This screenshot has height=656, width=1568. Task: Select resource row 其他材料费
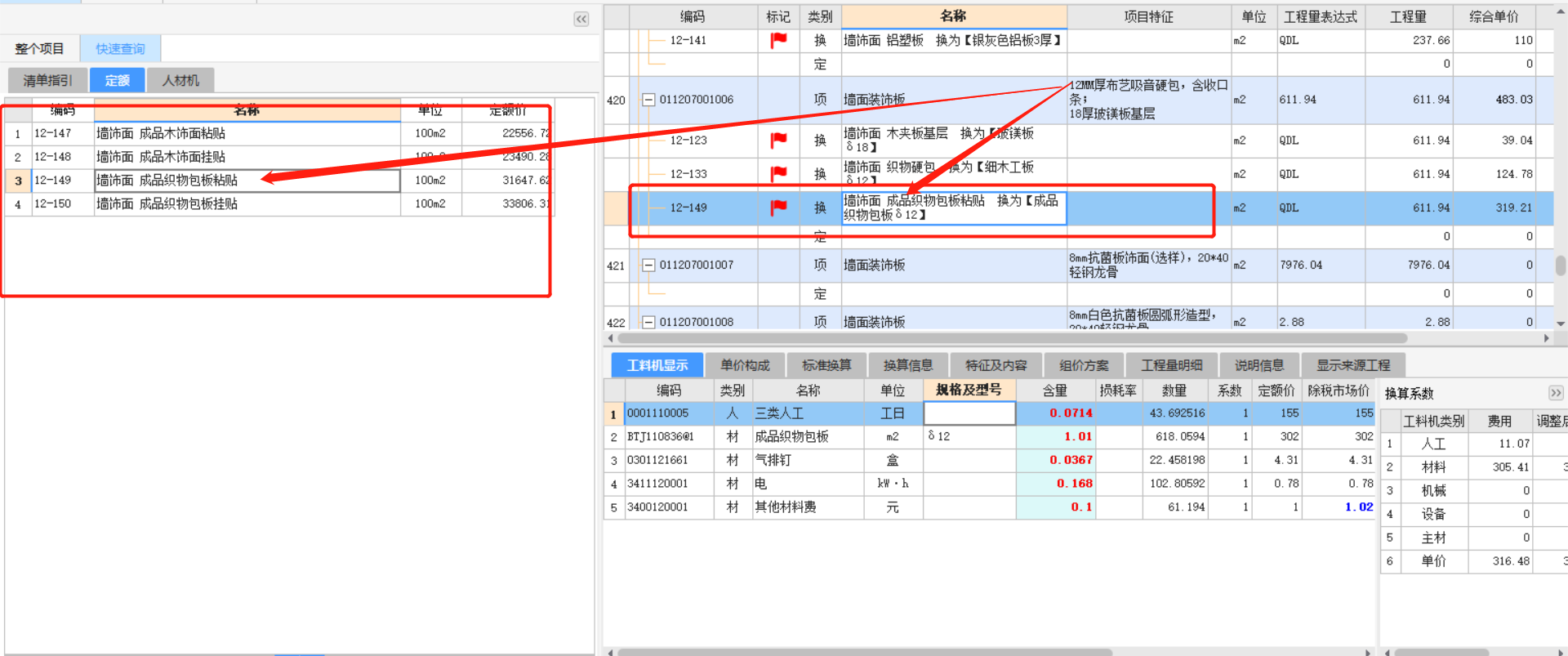990,507
